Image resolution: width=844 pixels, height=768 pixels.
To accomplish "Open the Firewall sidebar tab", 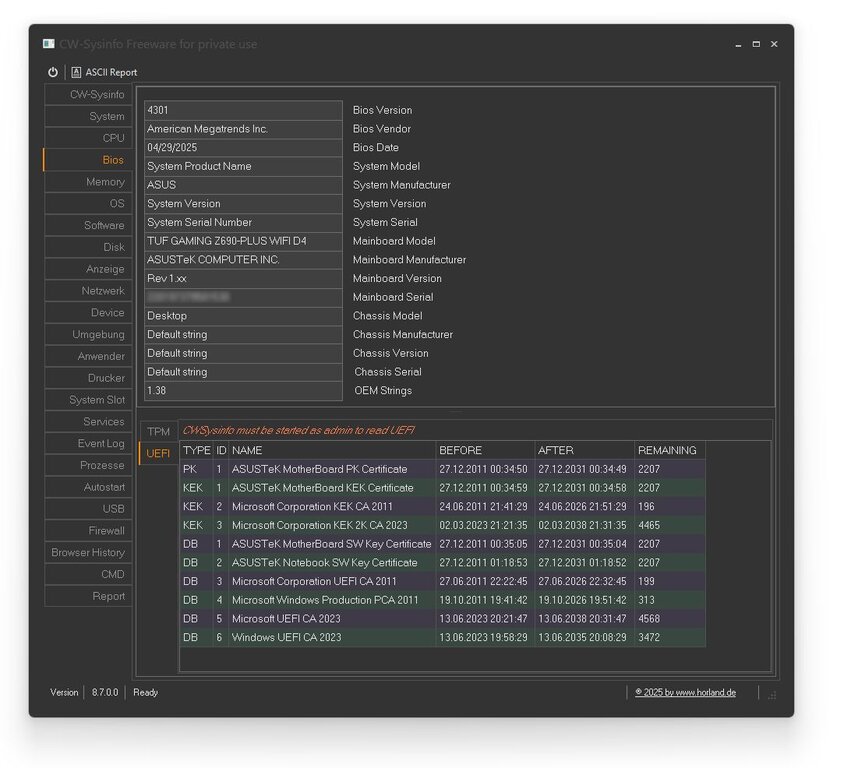I will pos(88,530).
